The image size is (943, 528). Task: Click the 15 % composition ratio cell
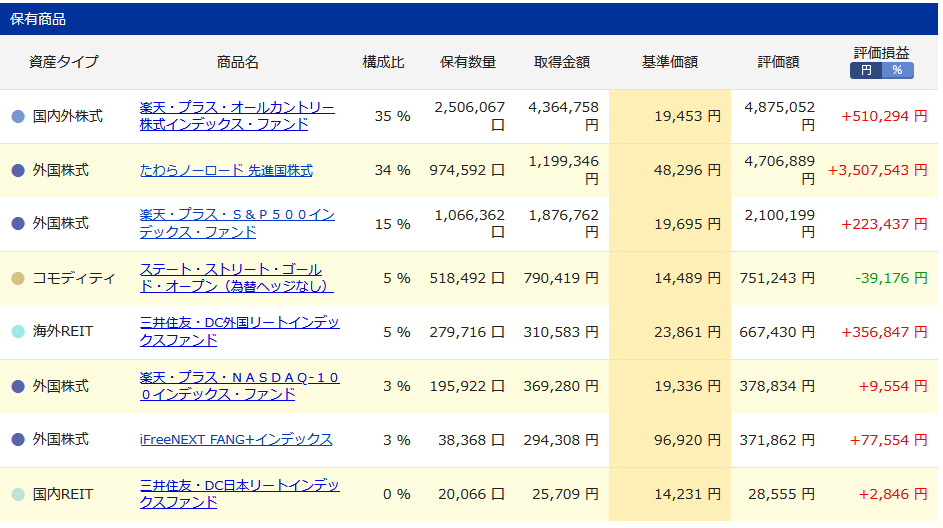(392, 224)
